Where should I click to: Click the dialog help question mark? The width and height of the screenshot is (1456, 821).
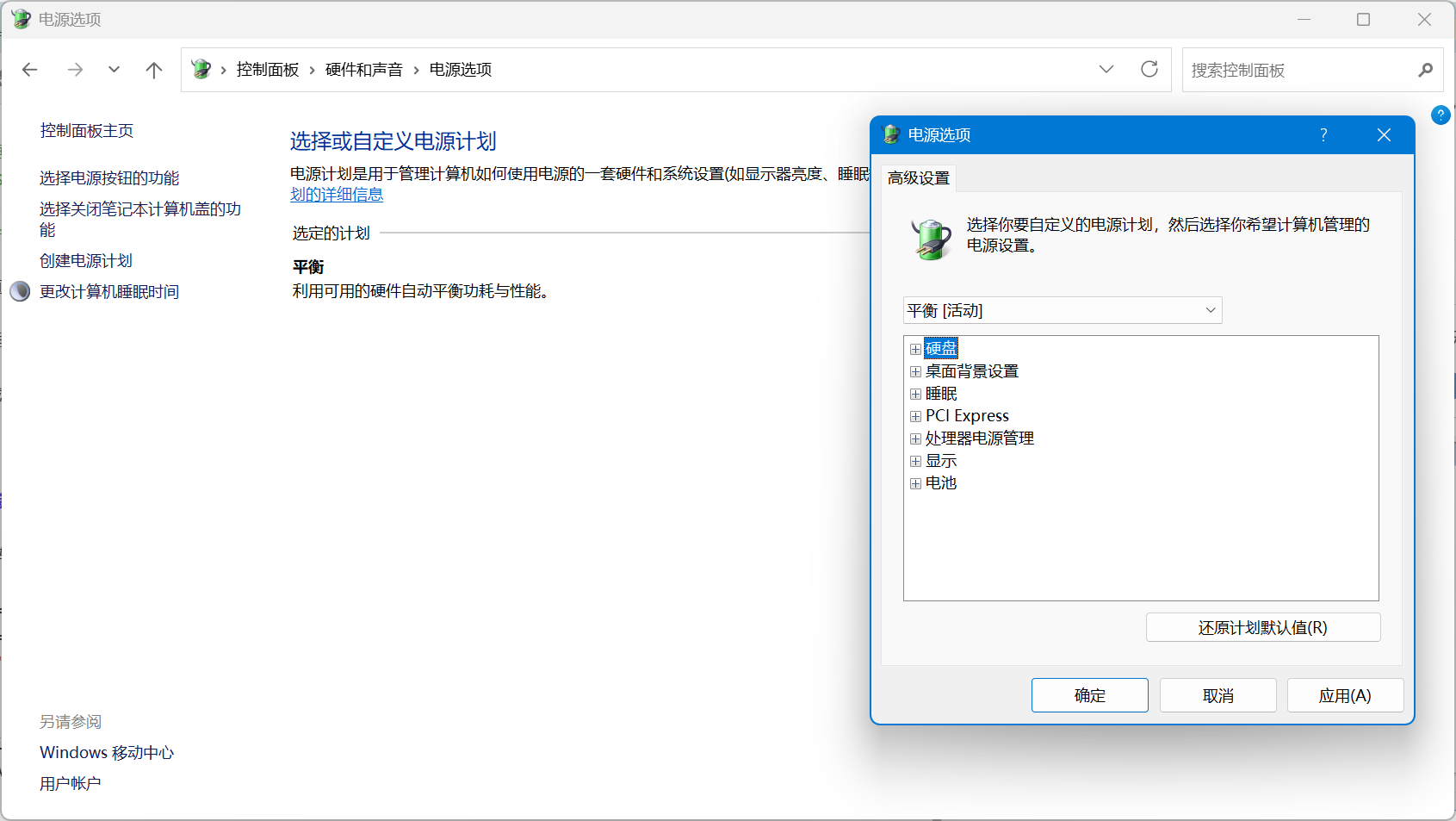1323,134
